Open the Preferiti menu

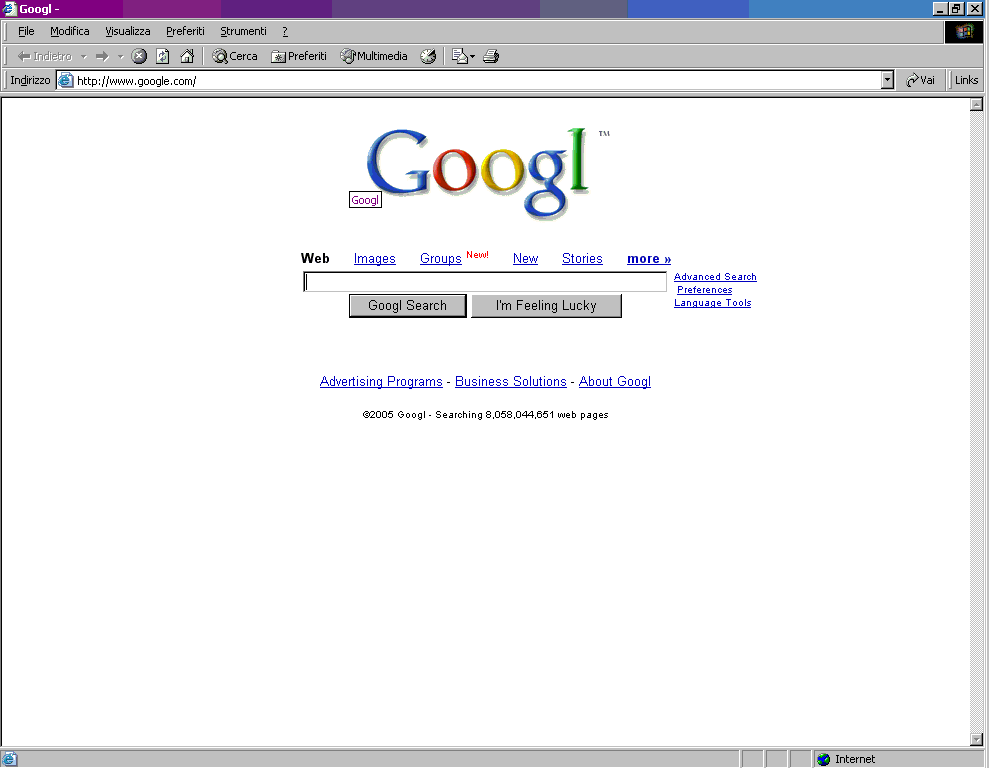click(x=185, y=31)
